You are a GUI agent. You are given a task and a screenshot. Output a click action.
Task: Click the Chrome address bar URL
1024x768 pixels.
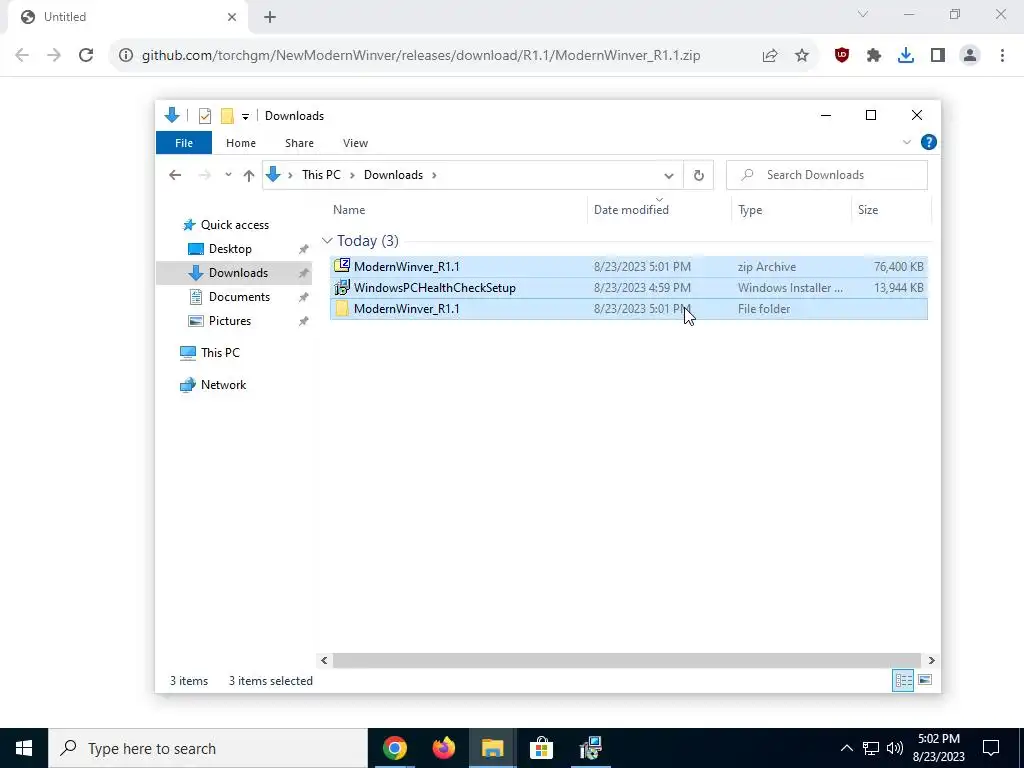click(421, 56)
